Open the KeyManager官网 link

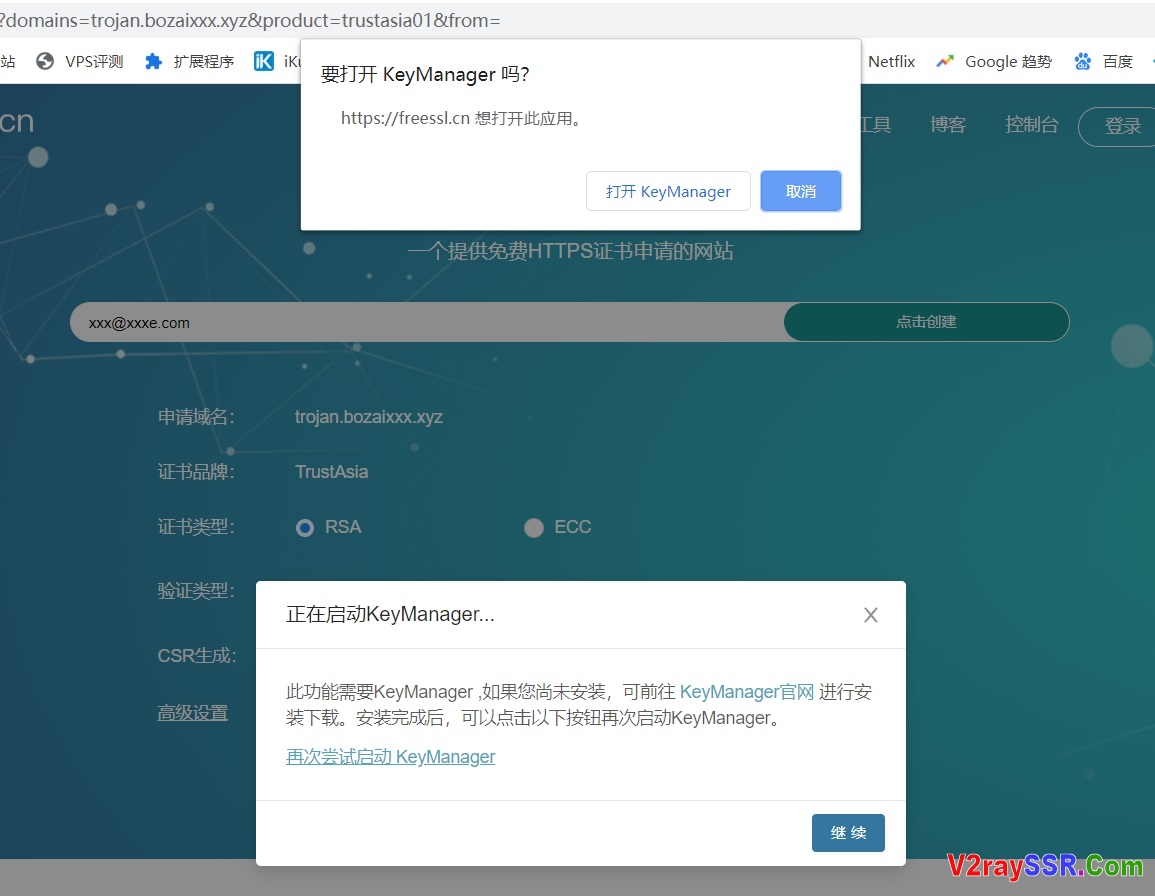click(746, 691)
